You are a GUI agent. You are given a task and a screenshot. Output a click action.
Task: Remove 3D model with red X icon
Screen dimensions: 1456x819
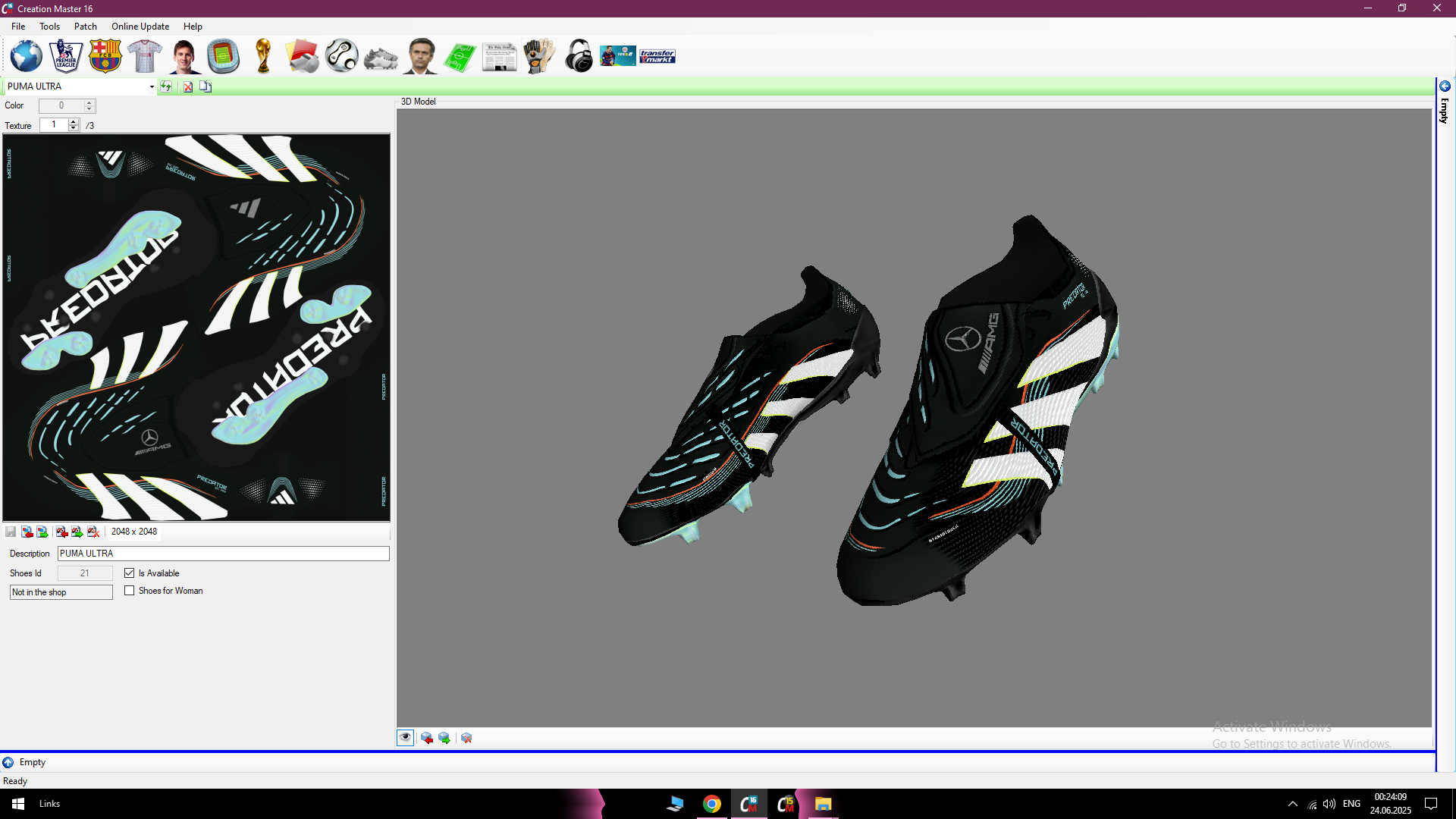click(466, 738)
